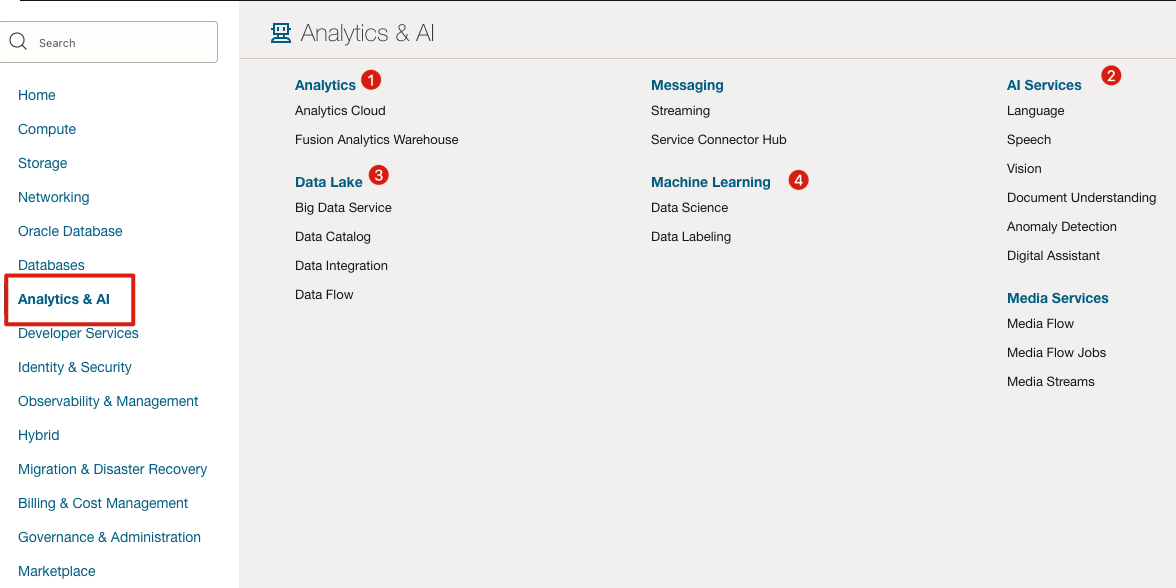Image resolution: width=1176 pixels, height=588 pixels.
Task: Click red badge number 4 beside Machine Learning
Action: pos(797,180)
